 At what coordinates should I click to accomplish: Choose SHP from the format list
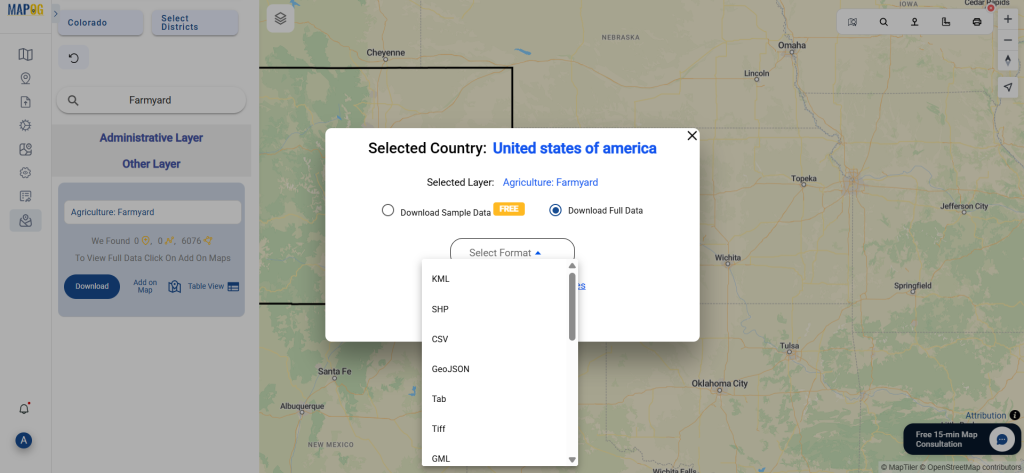click(440, 309)
